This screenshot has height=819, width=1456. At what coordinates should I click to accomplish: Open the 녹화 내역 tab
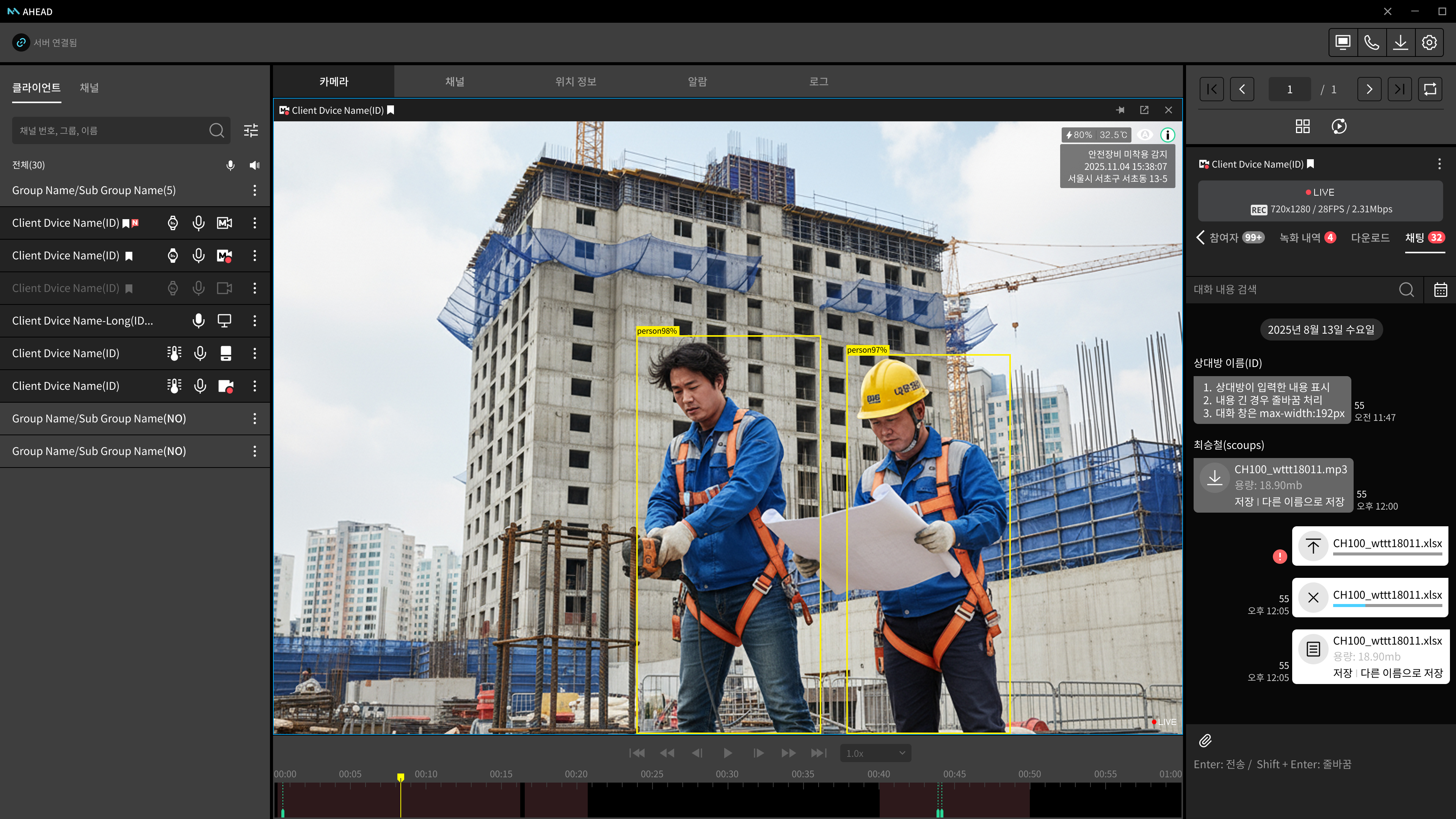click(1300, 237)
